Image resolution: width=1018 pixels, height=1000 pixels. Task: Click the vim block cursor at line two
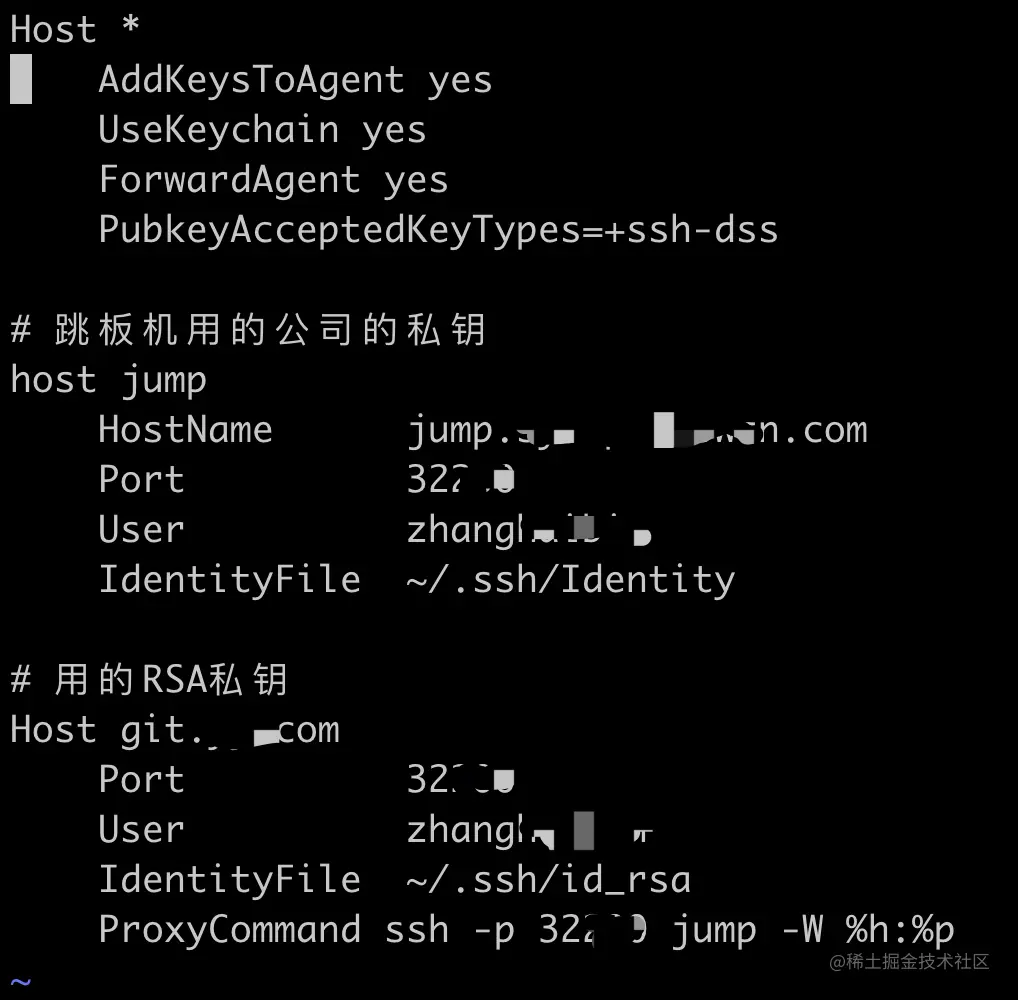tap(21, 80)
